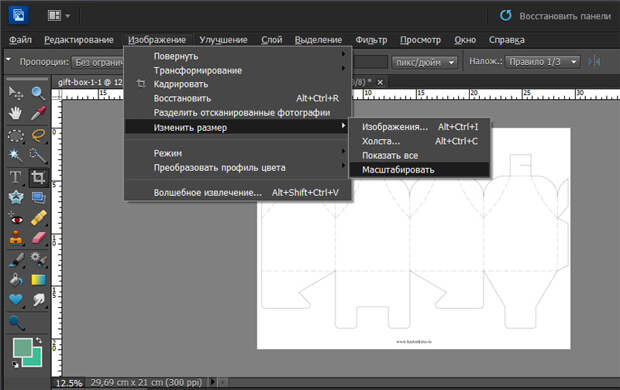This screenshot has width=620, height=390.
Task: Expand the Изменить размер submenu
Action: tap(238, 127)
